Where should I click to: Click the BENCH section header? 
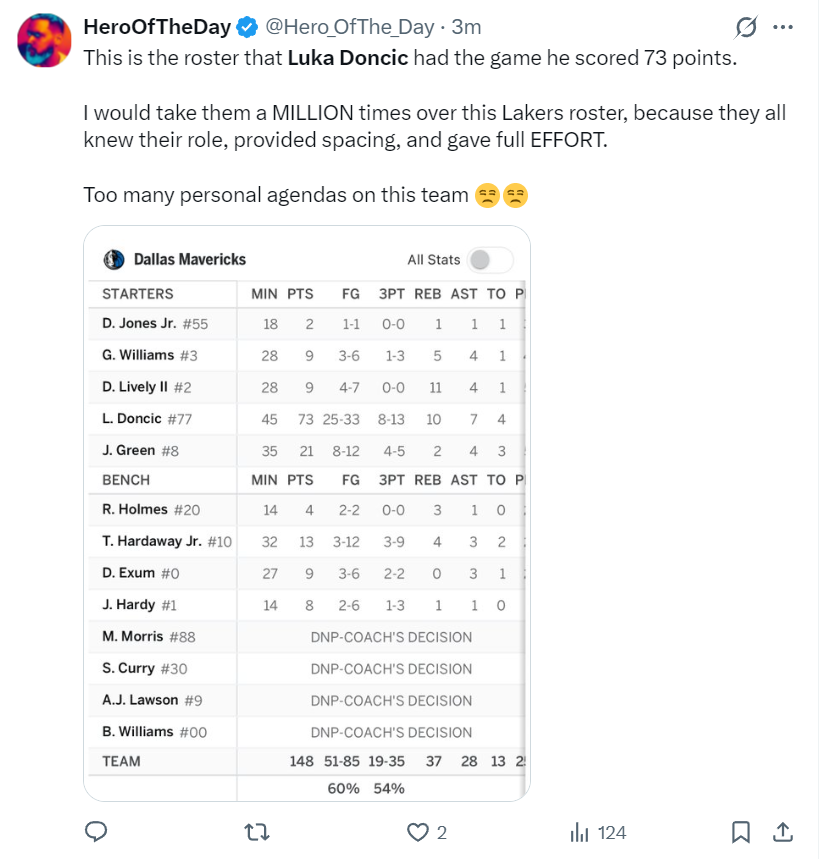click(x=126, y=480)
